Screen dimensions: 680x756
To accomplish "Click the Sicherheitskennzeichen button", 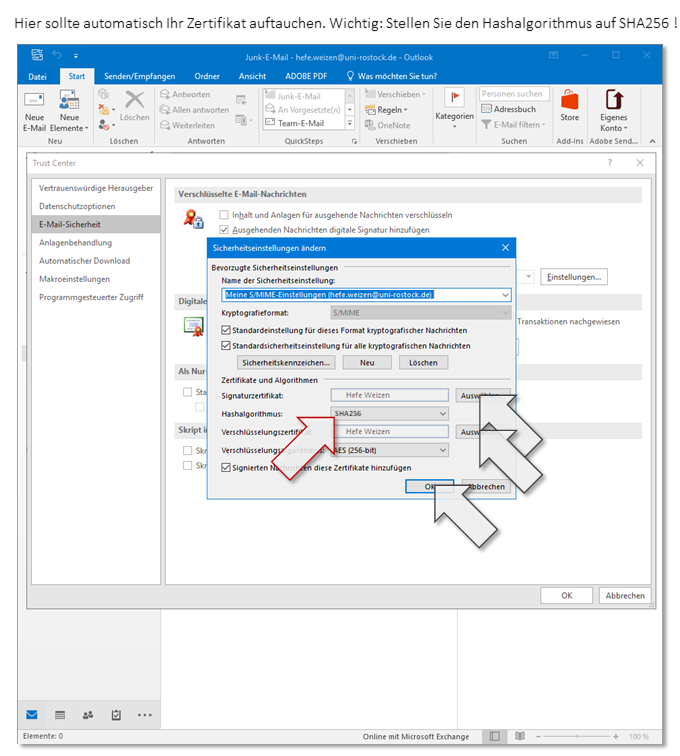I will tap(286, 363).
